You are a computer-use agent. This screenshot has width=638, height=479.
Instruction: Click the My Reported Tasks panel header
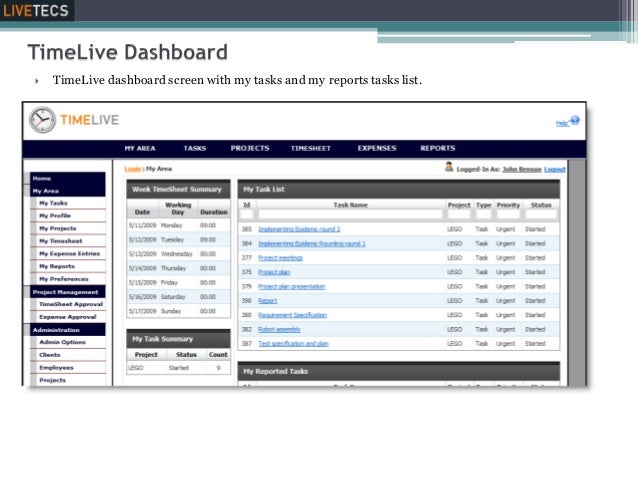coord(399,371)
